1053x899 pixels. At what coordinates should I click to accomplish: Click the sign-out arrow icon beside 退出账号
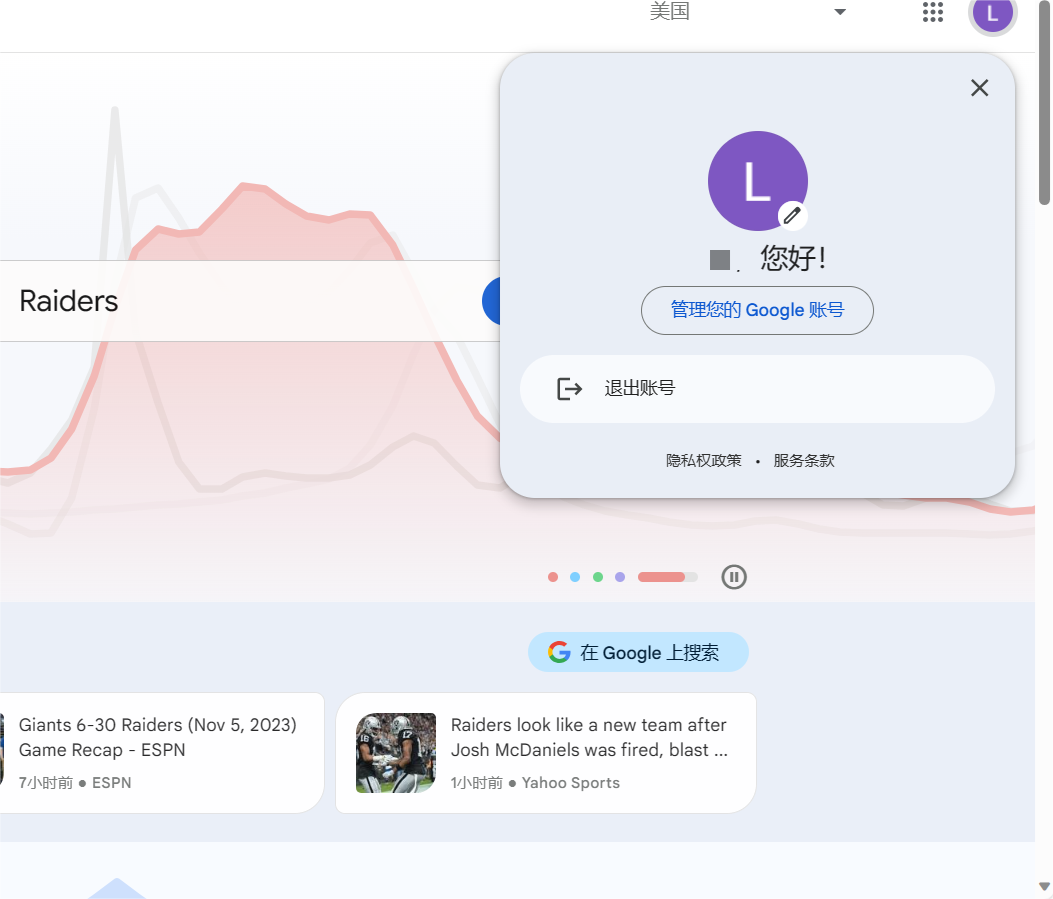[x=569, y=389]
